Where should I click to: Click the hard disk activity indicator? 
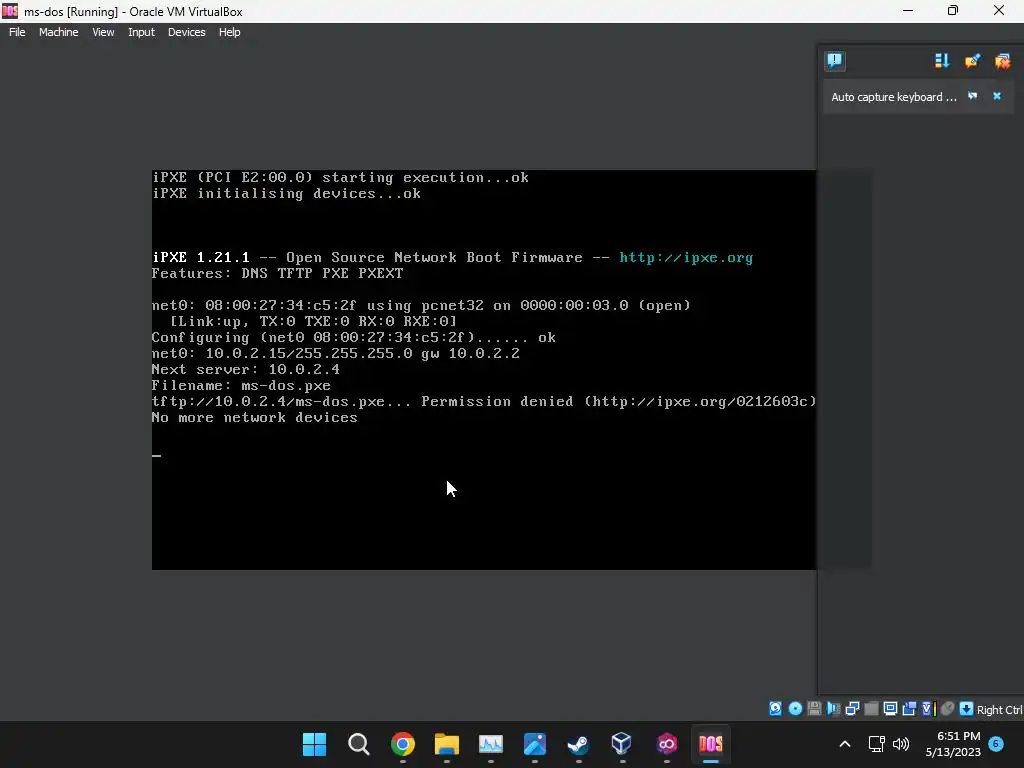coord(775,709)
